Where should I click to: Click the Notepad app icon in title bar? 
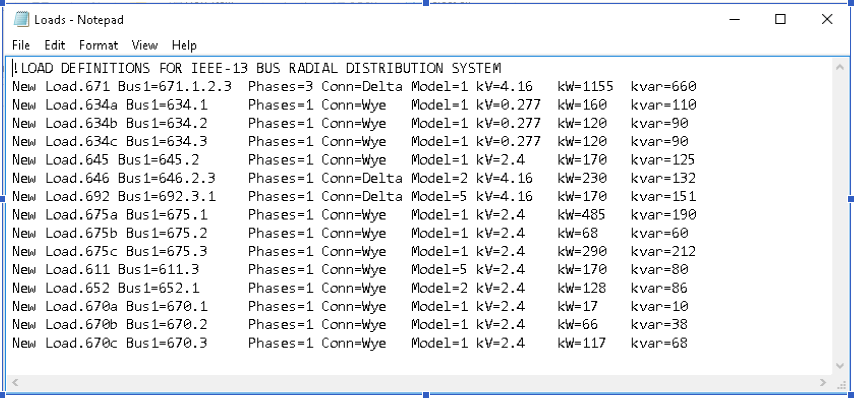pyautogui.click(x=21, y=19)
